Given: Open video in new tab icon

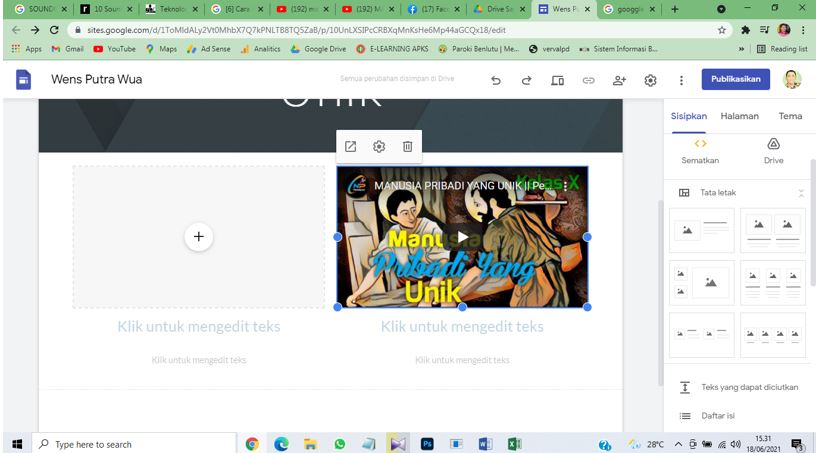Looking at the screenshot, I should click(x=351, y=147).
